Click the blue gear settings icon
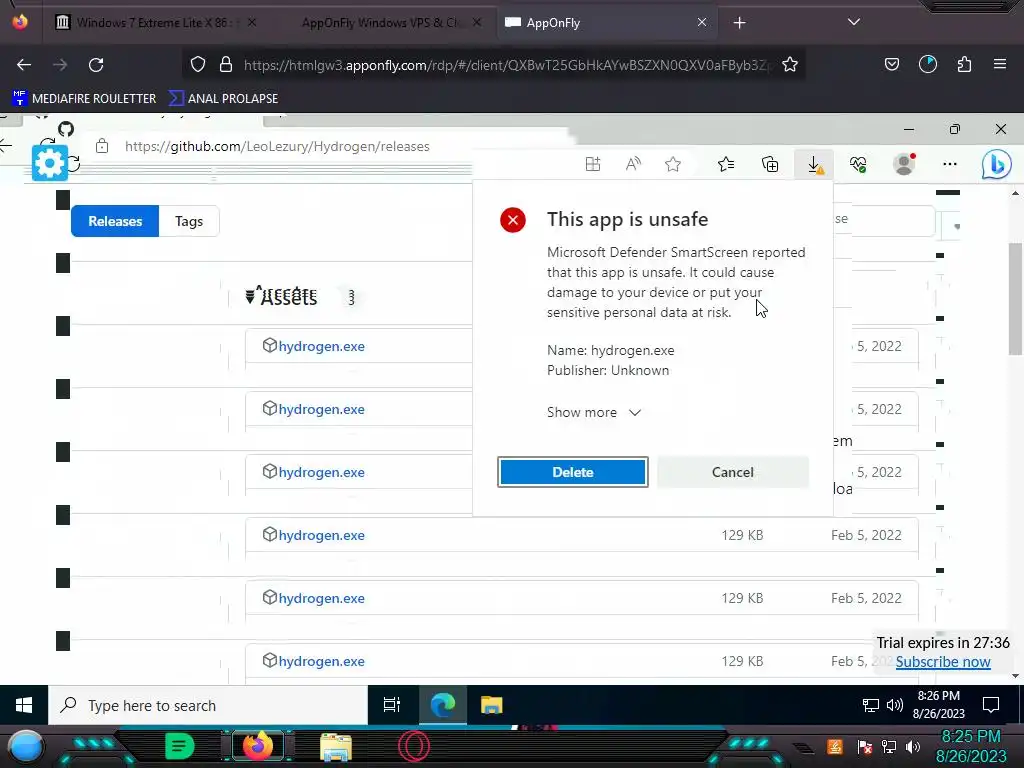Screen dimensions: 1024x768 click(50, 163)
